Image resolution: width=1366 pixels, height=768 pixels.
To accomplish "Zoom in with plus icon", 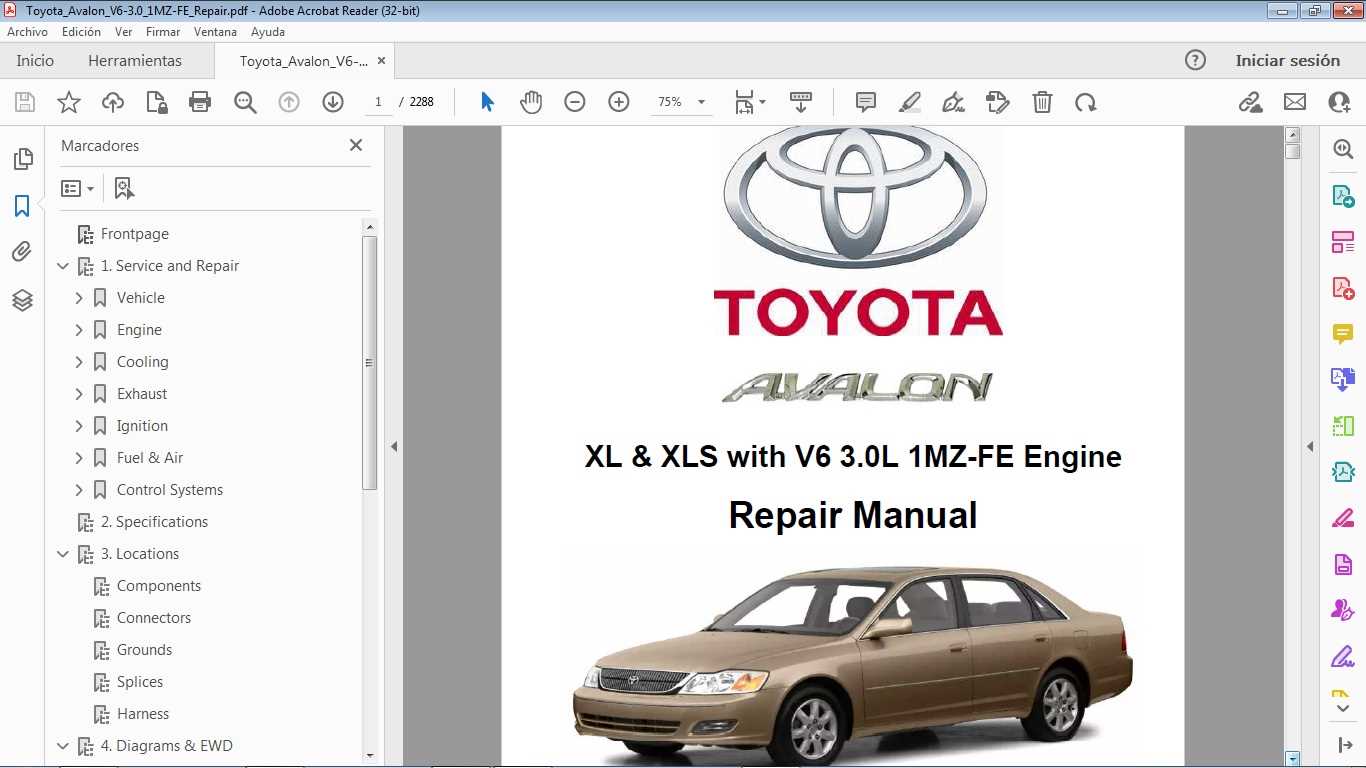I will tap(619, 102).
